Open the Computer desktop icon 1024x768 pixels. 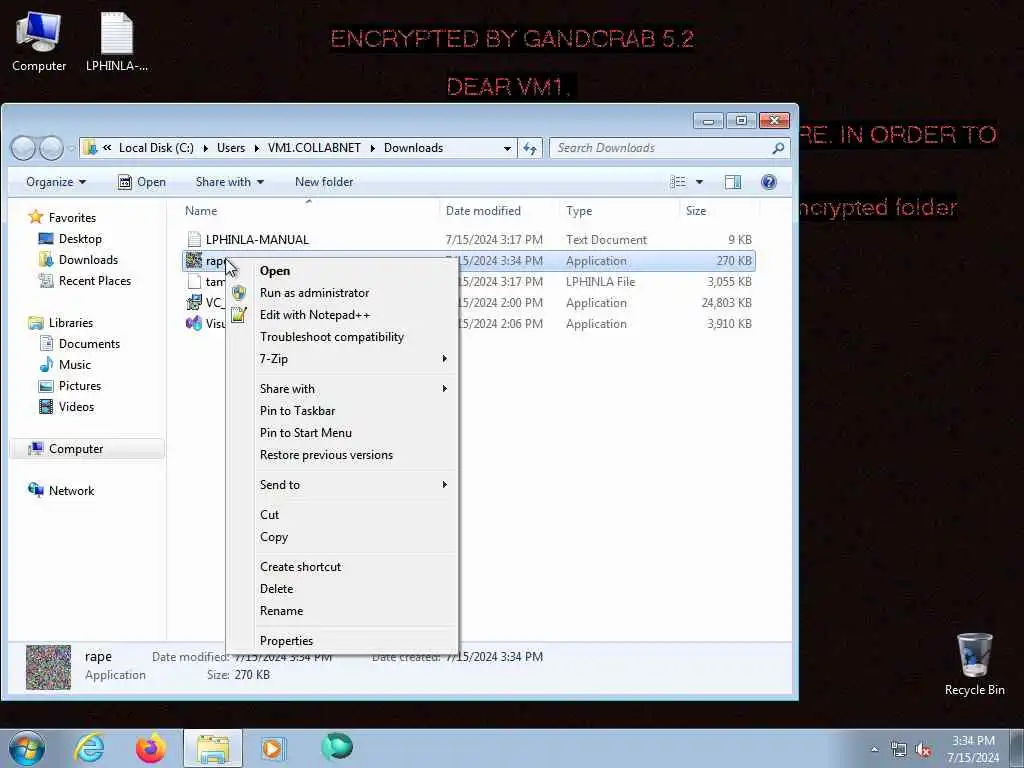[x=39, y=42]
